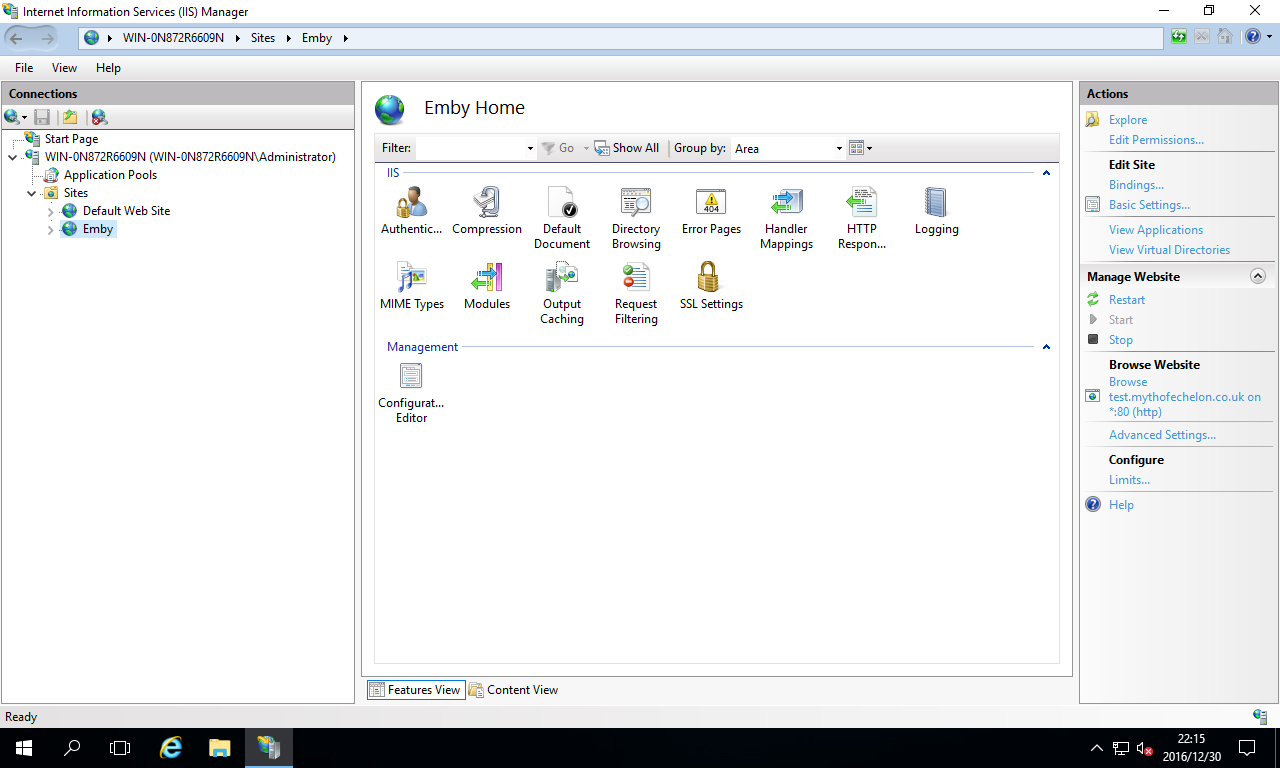The image size is (1280, 768).
Task: Switch to the Features View tab
Action: pyautogui.click(x=416, y=690)
